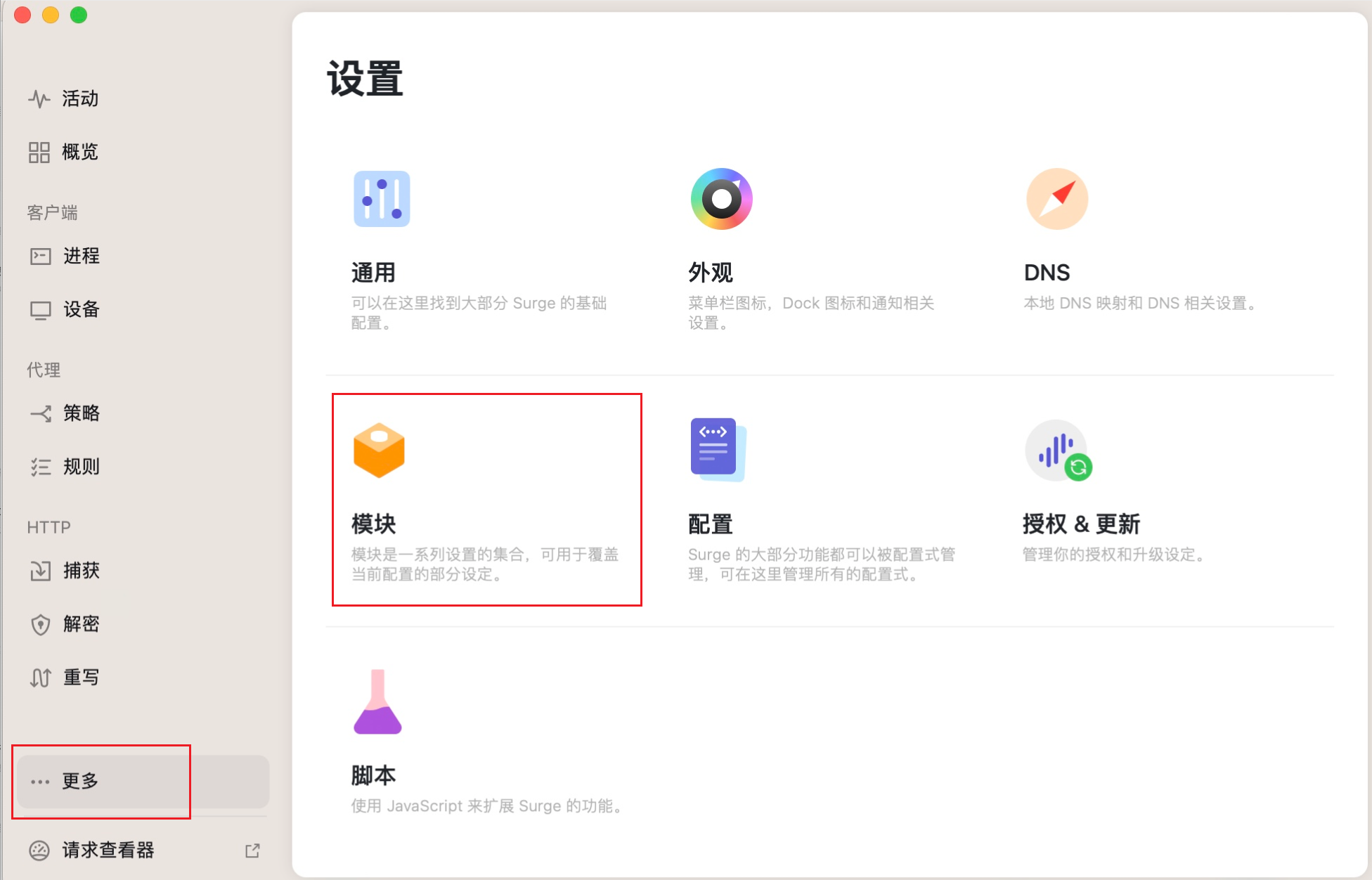Viewport: 1372px width, 880px height.
Task: Click the gauge icon next to 请求查看器
Action: (39, 851)
